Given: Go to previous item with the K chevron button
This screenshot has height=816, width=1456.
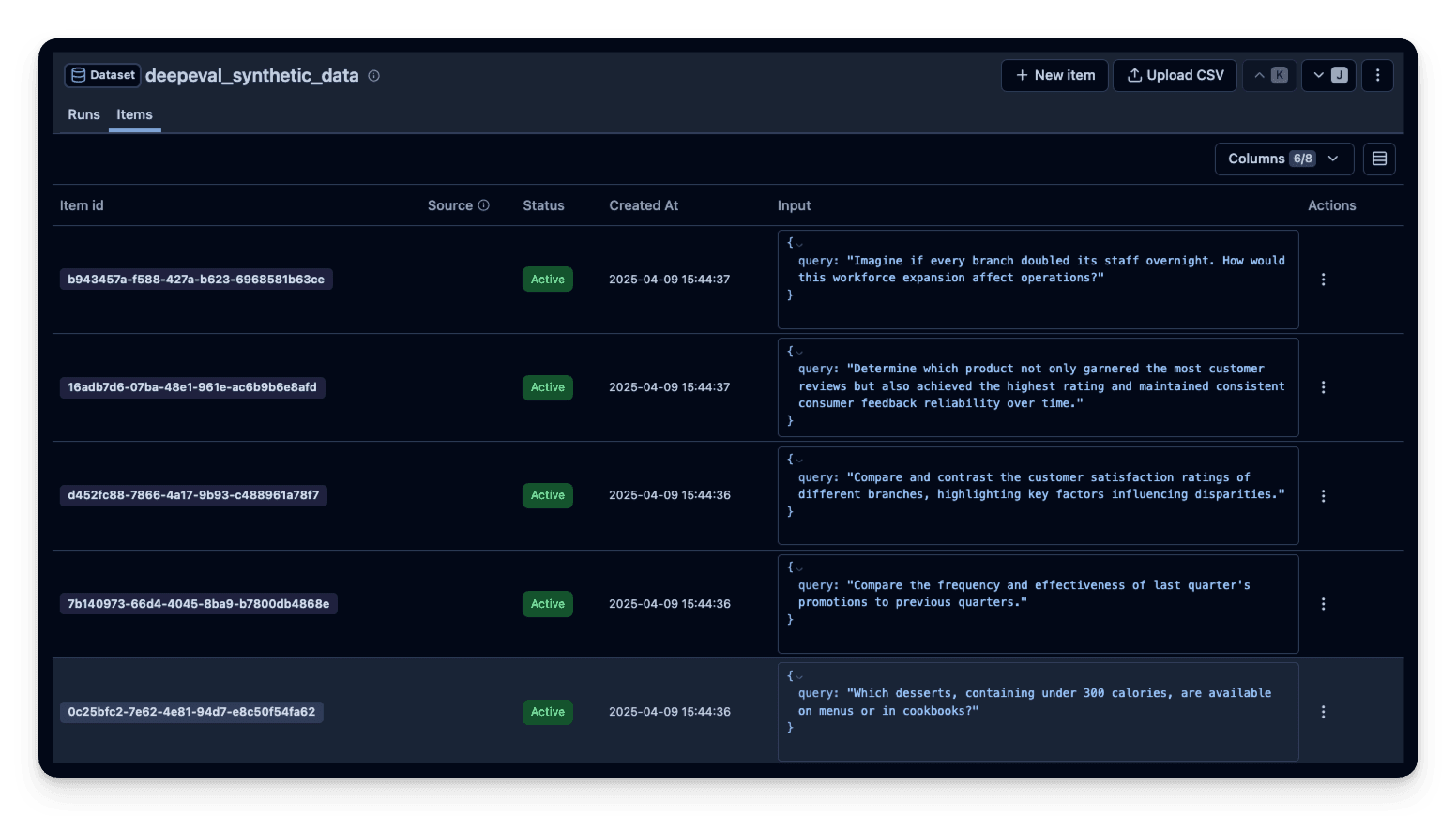Looking at the screenshot, I should 1269,75.
